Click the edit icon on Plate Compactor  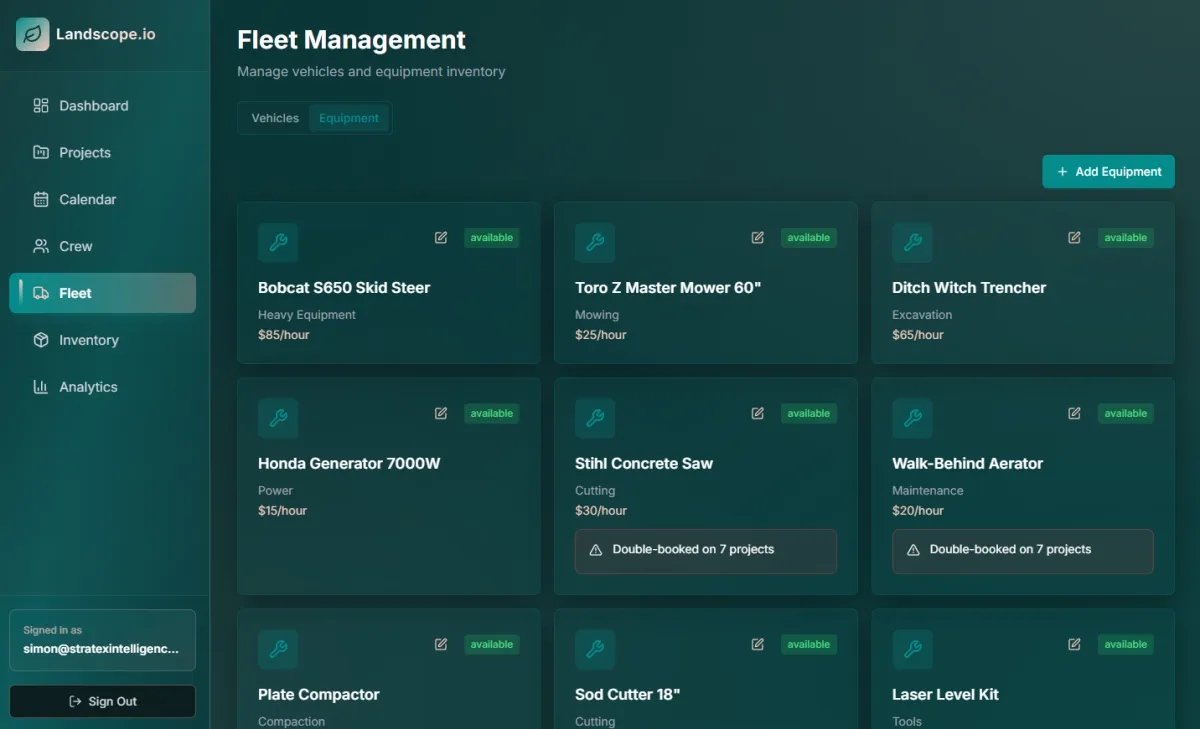point(441,644)
